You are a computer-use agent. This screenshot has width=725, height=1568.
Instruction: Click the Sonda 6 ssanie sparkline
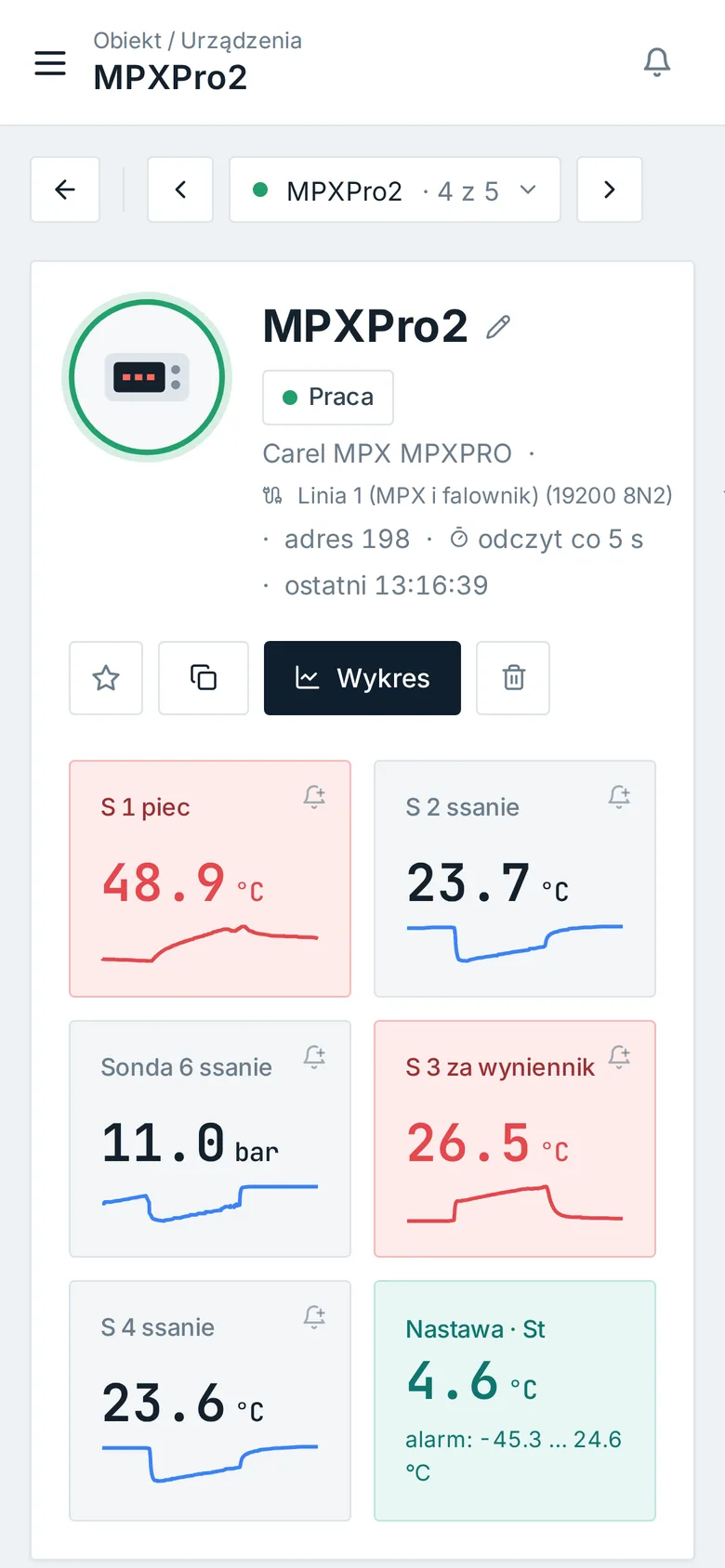pyautogui.click(x=210, y=1203)
